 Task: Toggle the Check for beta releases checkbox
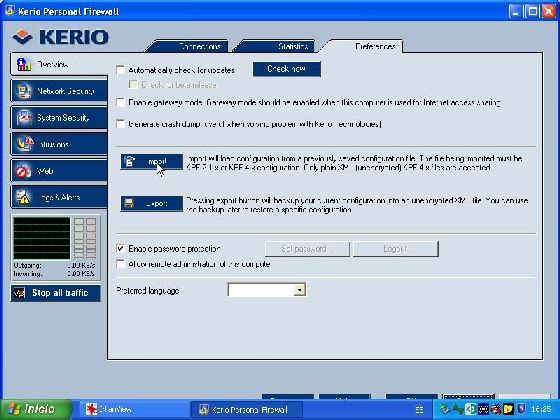[x=133, y=85]
